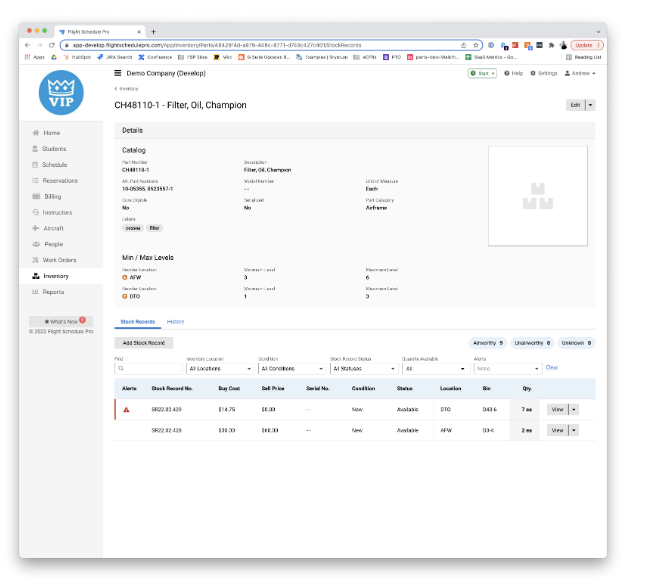The image size is (657, 577).
Task: Open the JIRA Search bookmark
Action: [x=114, y=57]
